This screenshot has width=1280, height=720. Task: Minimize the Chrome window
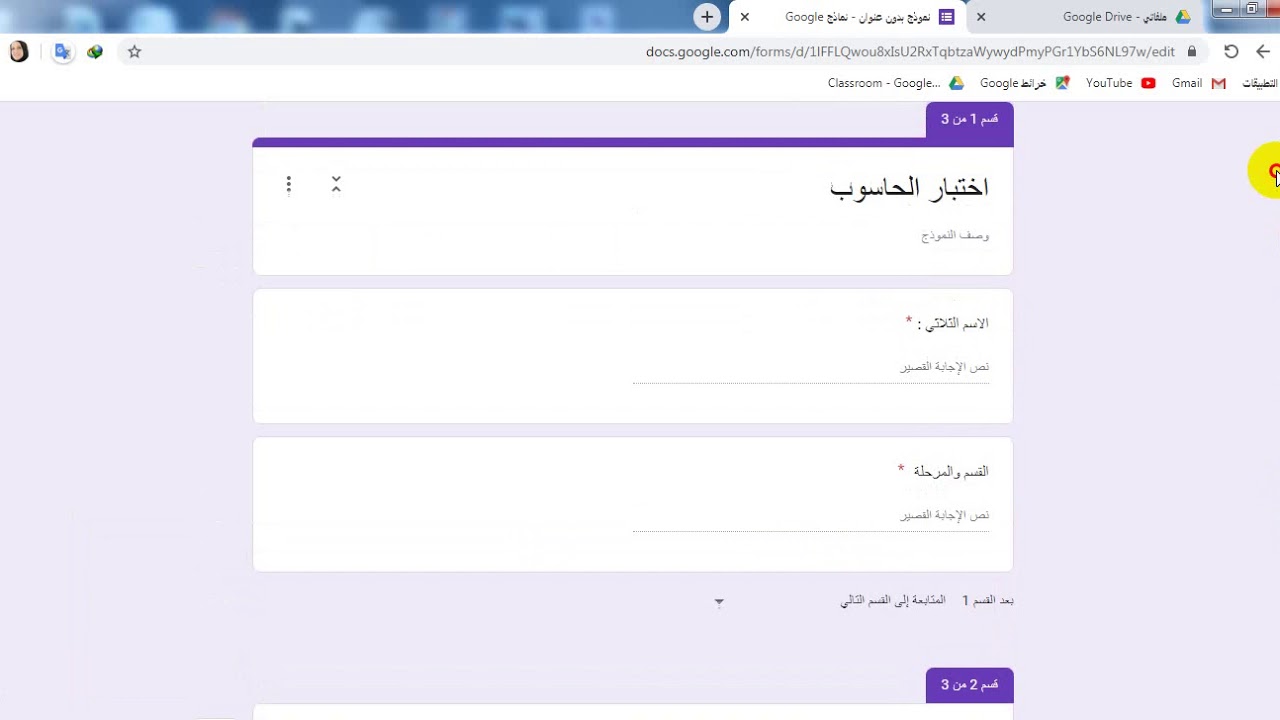click(1227, 9)
